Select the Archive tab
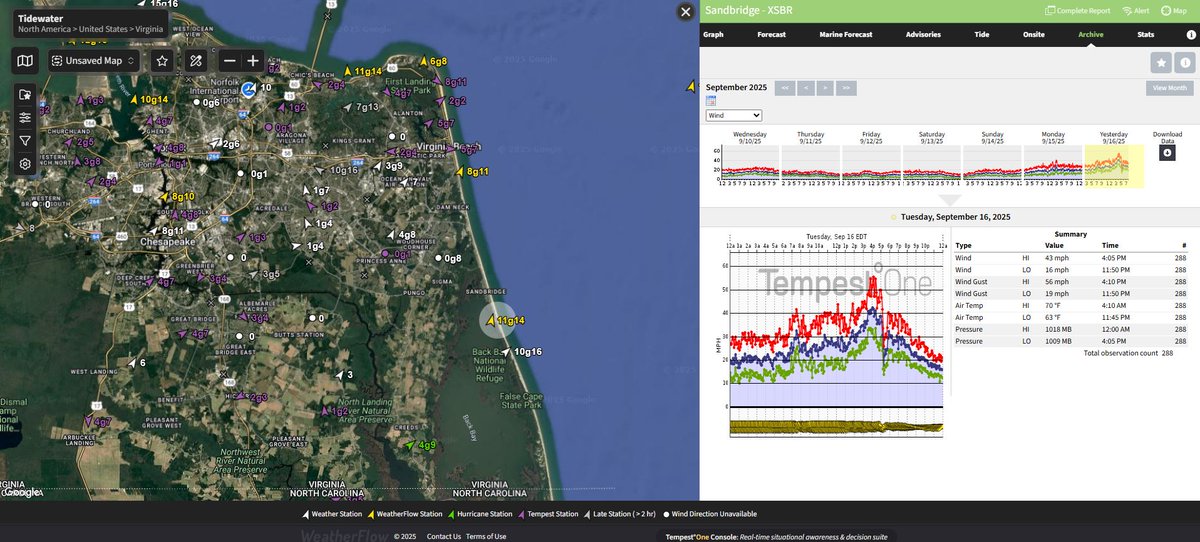Viewport: 1200px width, 542px height. [x=1091, y=34]
